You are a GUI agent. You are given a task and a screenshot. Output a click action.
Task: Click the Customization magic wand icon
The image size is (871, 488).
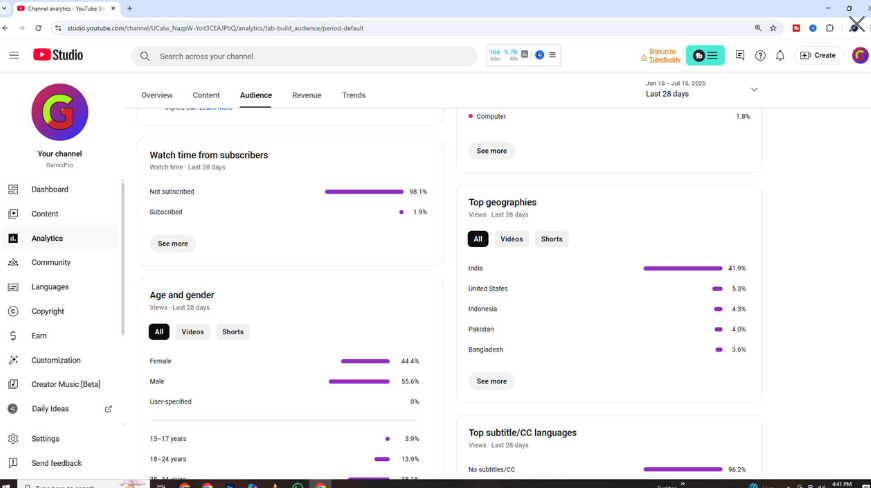click(x=13, y=360)
